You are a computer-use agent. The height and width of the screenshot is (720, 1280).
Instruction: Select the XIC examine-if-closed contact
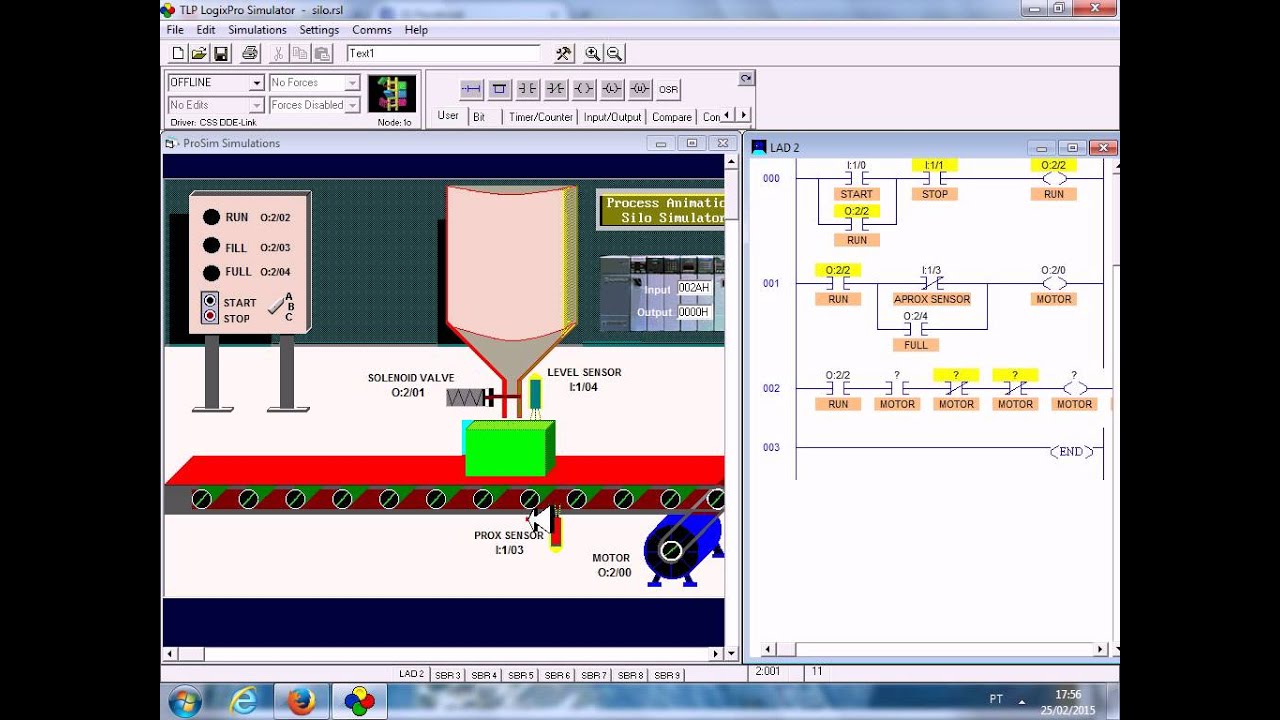[527, 89]
